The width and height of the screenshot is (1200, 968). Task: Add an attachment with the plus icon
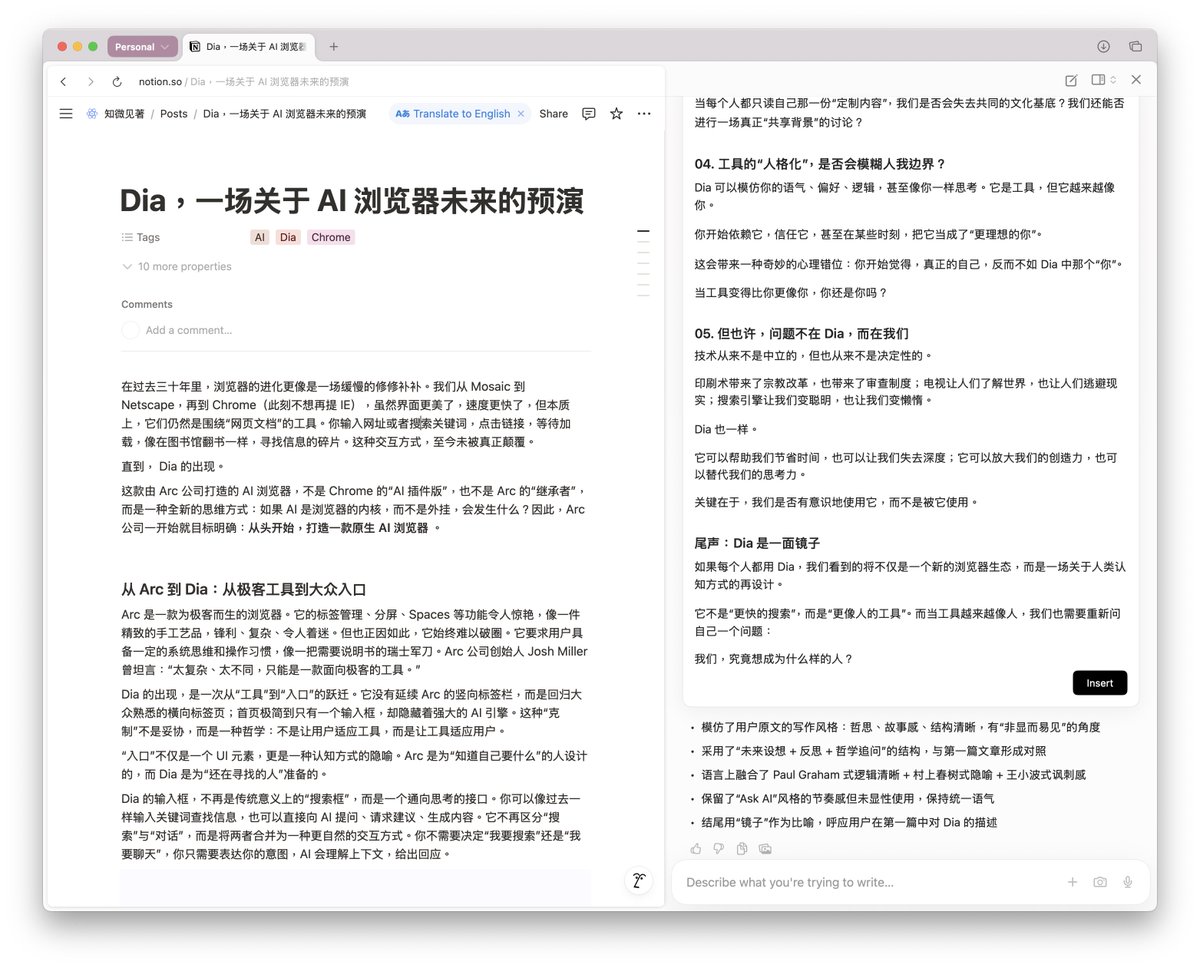[x=1072, y=882]
